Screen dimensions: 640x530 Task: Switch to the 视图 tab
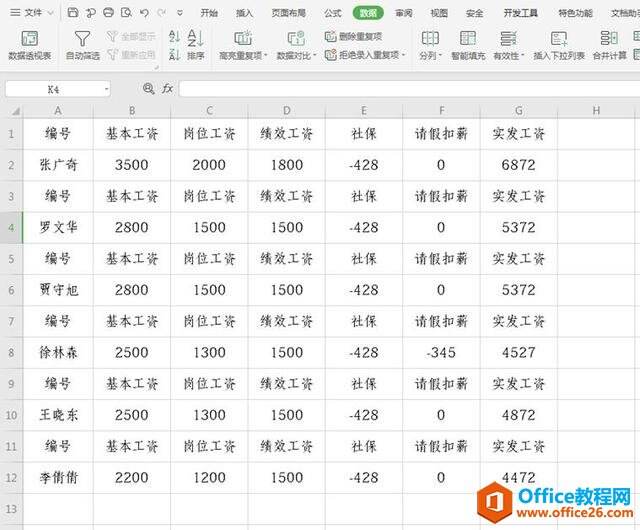coord(439,13)
